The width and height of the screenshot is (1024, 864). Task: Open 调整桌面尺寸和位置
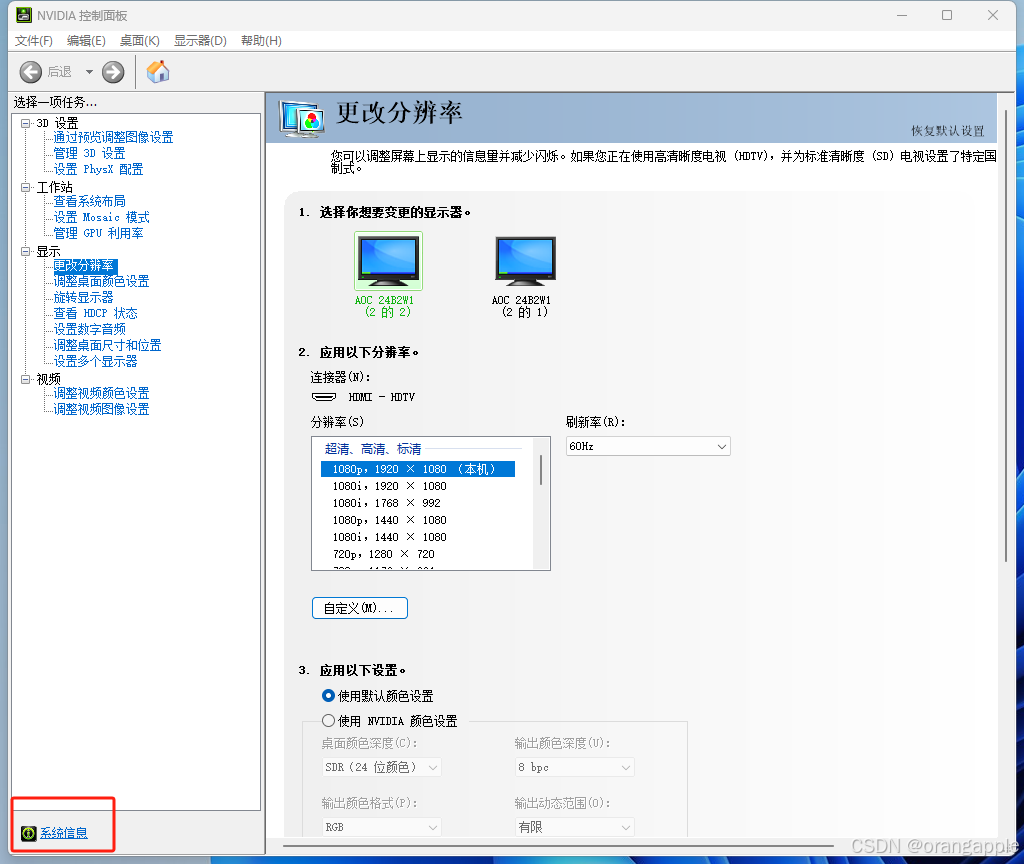pyautogui.click(x=107, y=345)
